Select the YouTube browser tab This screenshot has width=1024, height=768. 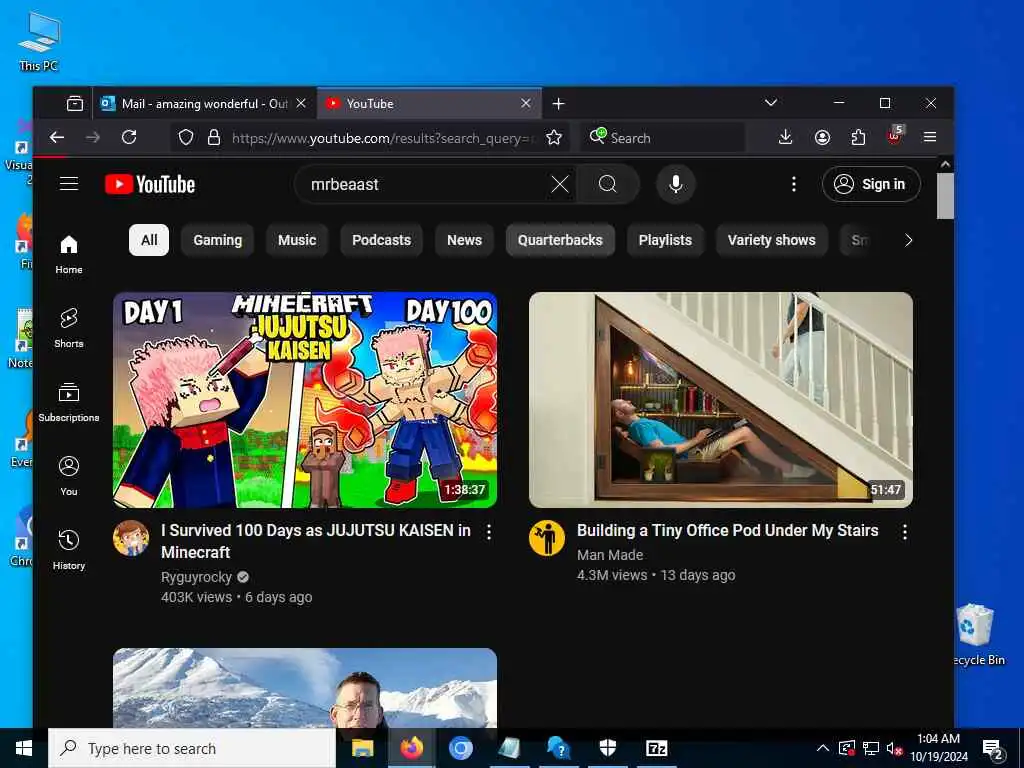[429, 103]
